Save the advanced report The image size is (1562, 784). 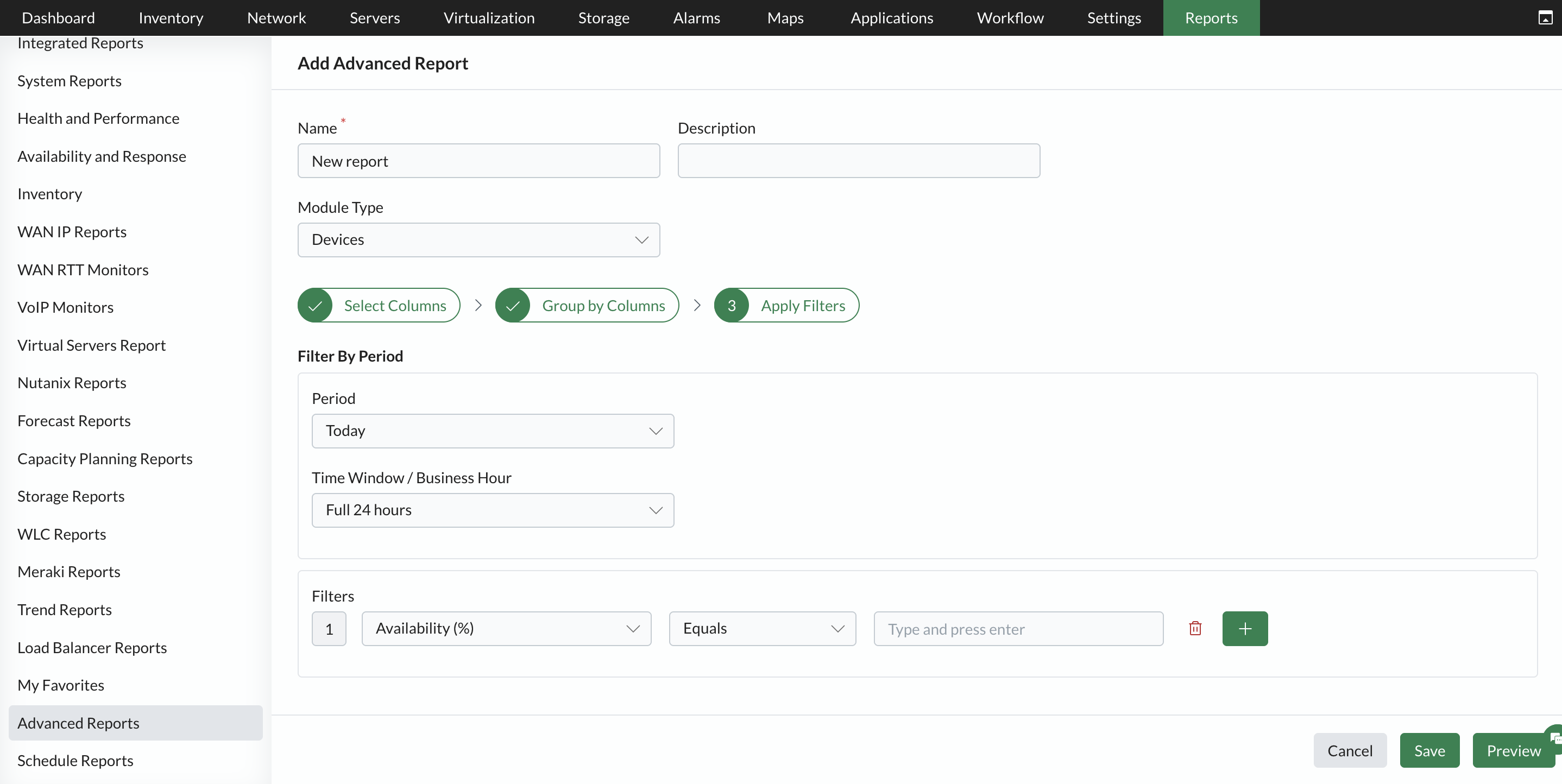pos(1429,750)
